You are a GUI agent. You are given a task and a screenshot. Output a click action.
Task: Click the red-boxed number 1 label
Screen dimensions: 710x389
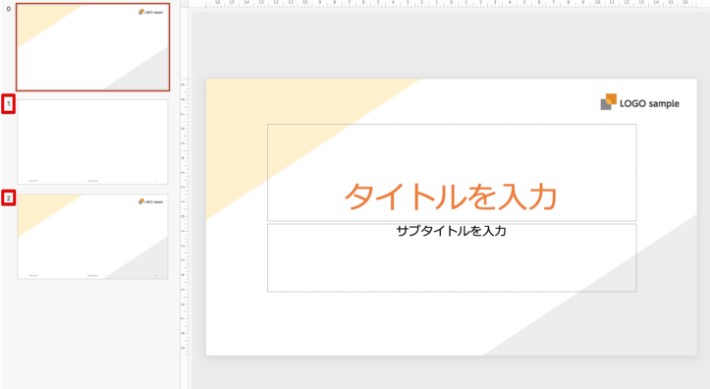(x=9, y=104)
